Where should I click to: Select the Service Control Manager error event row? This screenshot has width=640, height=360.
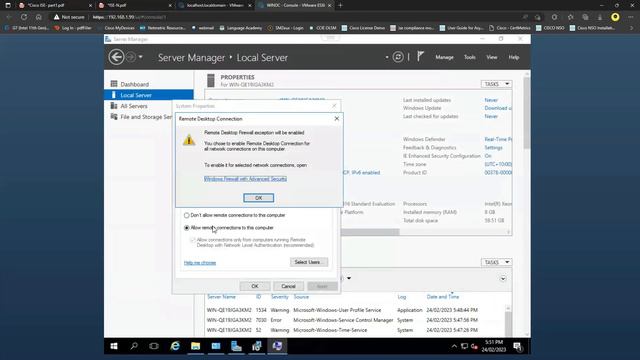[355, 320]
